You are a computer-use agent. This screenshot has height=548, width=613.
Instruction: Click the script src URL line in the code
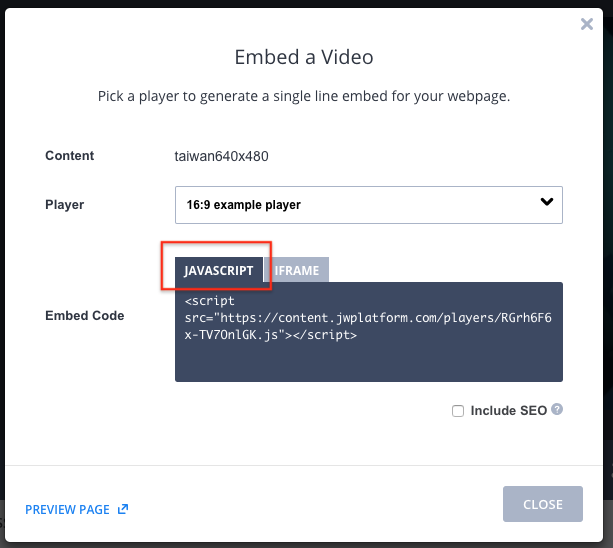pyautogui.click(x=368, y=318)
